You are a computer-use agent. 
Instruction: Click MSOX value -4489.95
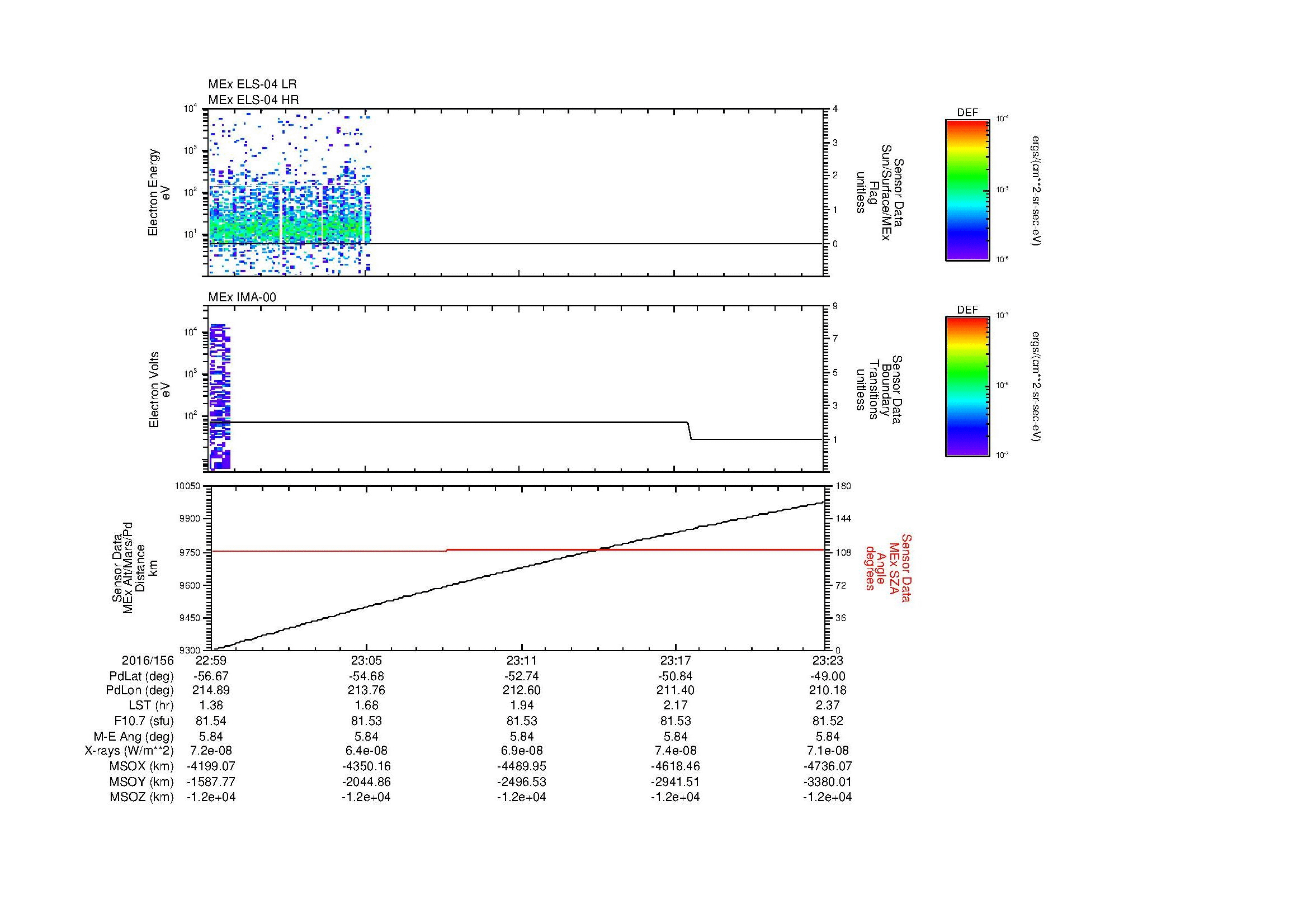[521, 767]
